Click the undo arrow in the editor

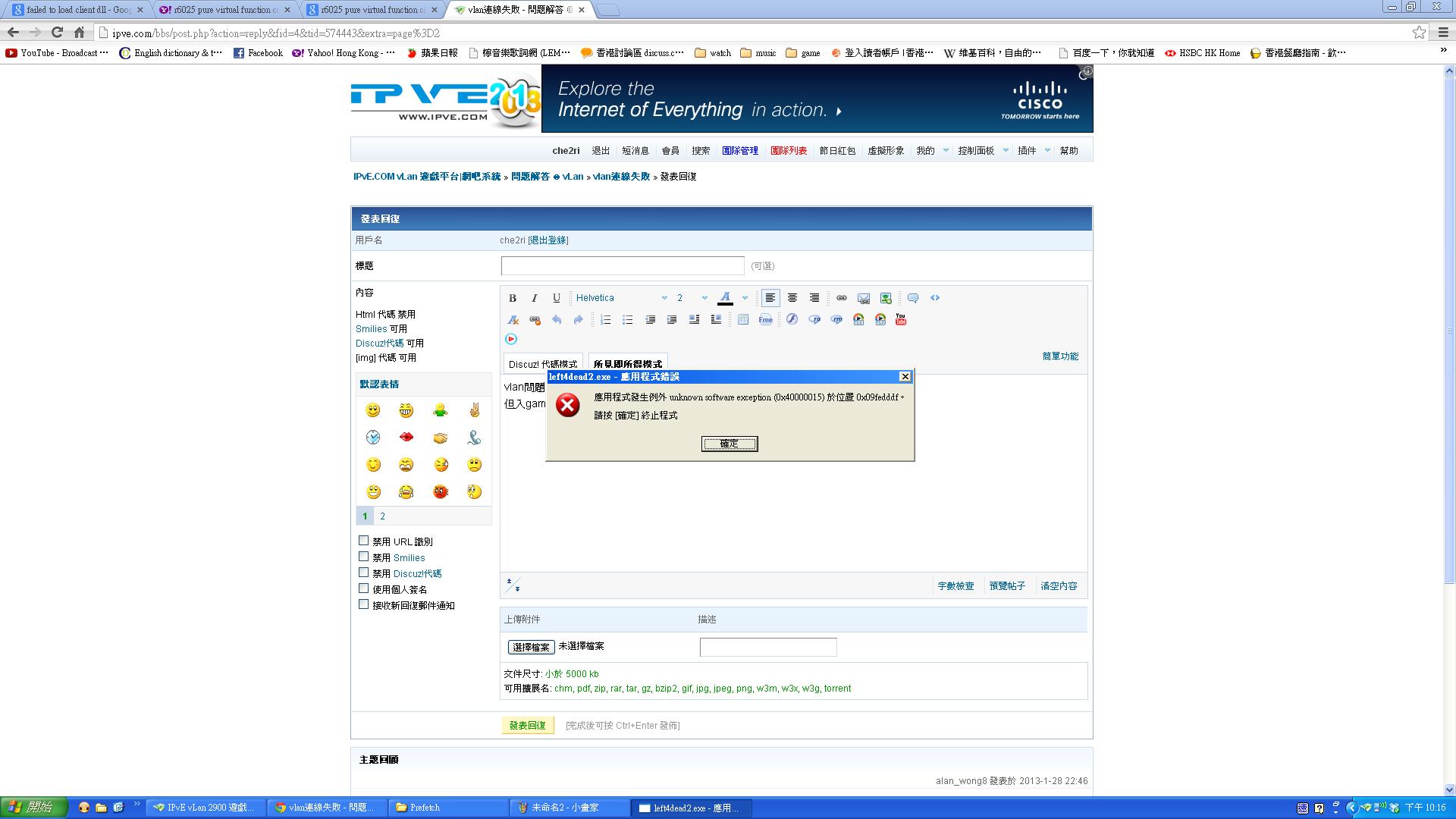click(x=557, y=319)
